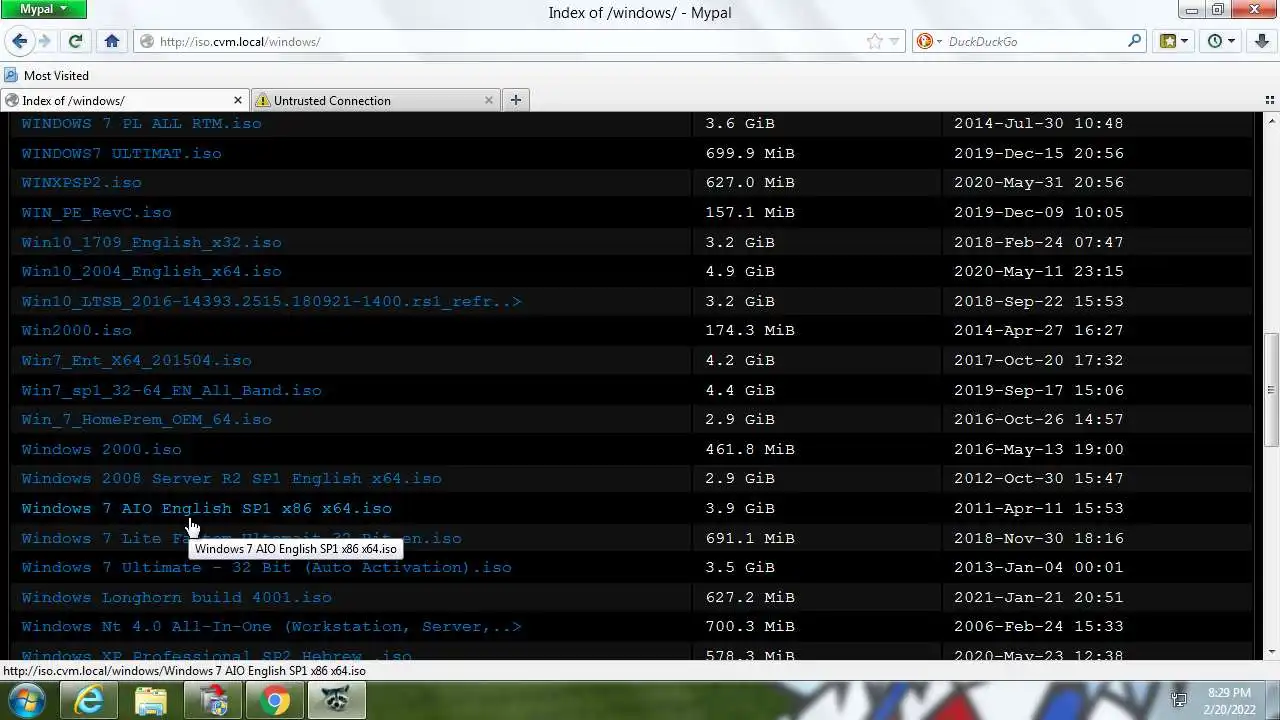
Task: Expand the bookmarks button dropdown arrow
Action: [1185, 41]
